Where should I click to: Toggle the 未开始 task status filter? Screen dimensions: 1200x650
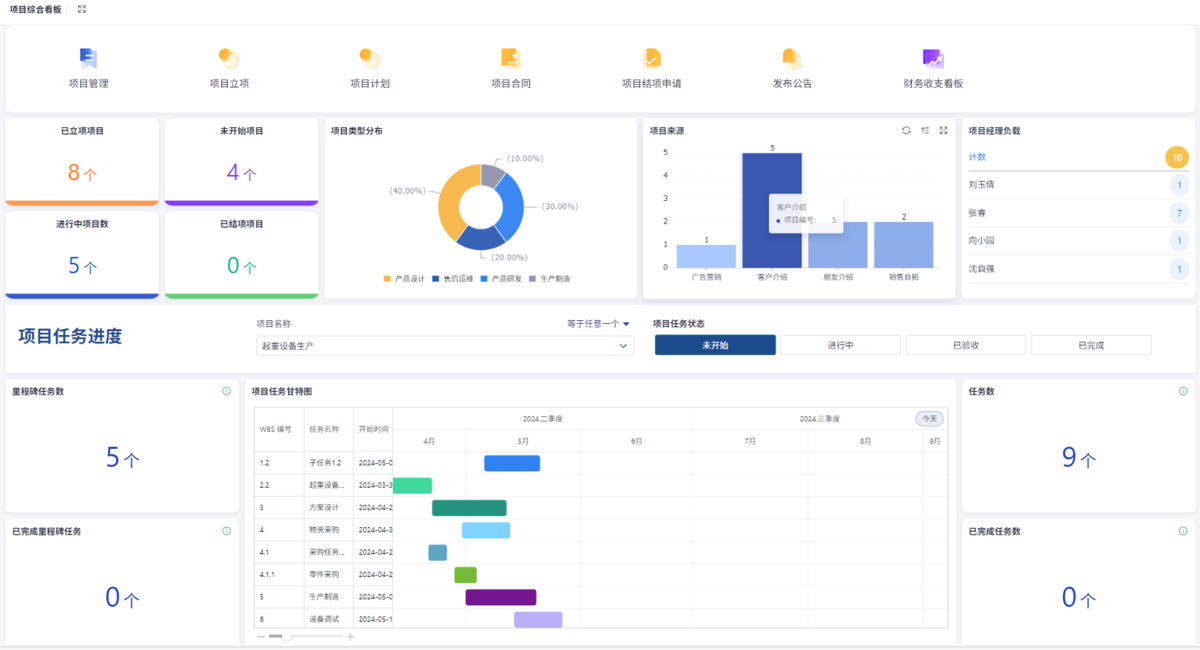point(715,345)
